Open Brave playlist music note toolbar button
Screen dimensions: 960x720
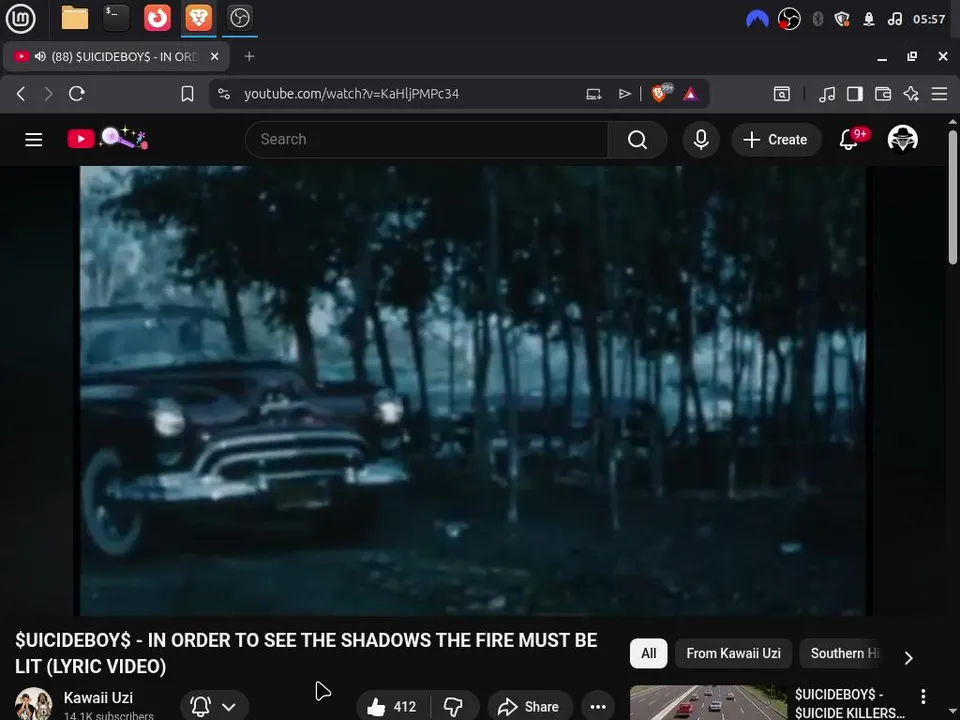click(x=827, y=94)
